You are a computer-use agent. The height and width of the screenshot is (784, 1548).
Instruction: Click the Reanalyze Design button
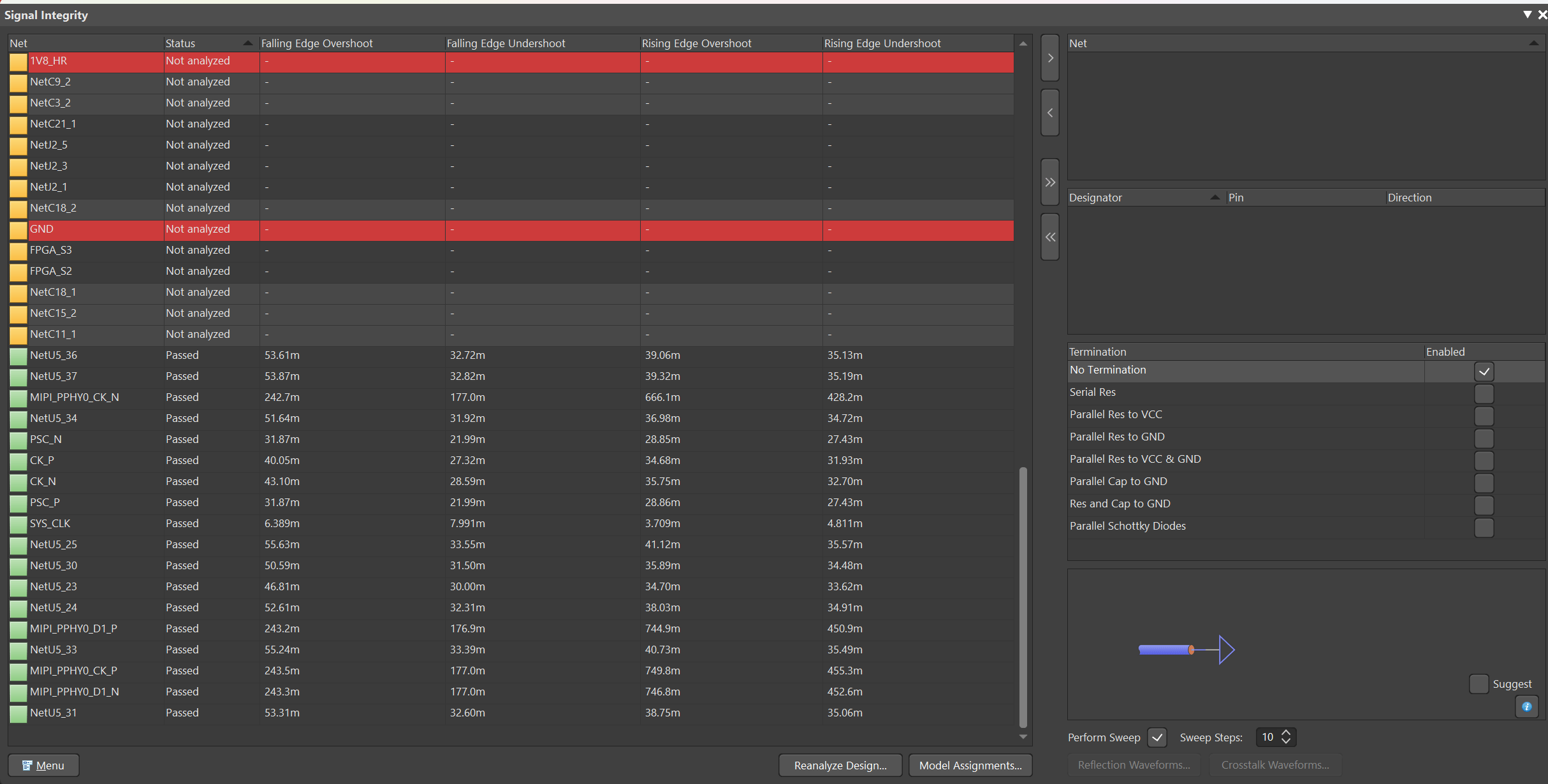click(x=840, y=765)
